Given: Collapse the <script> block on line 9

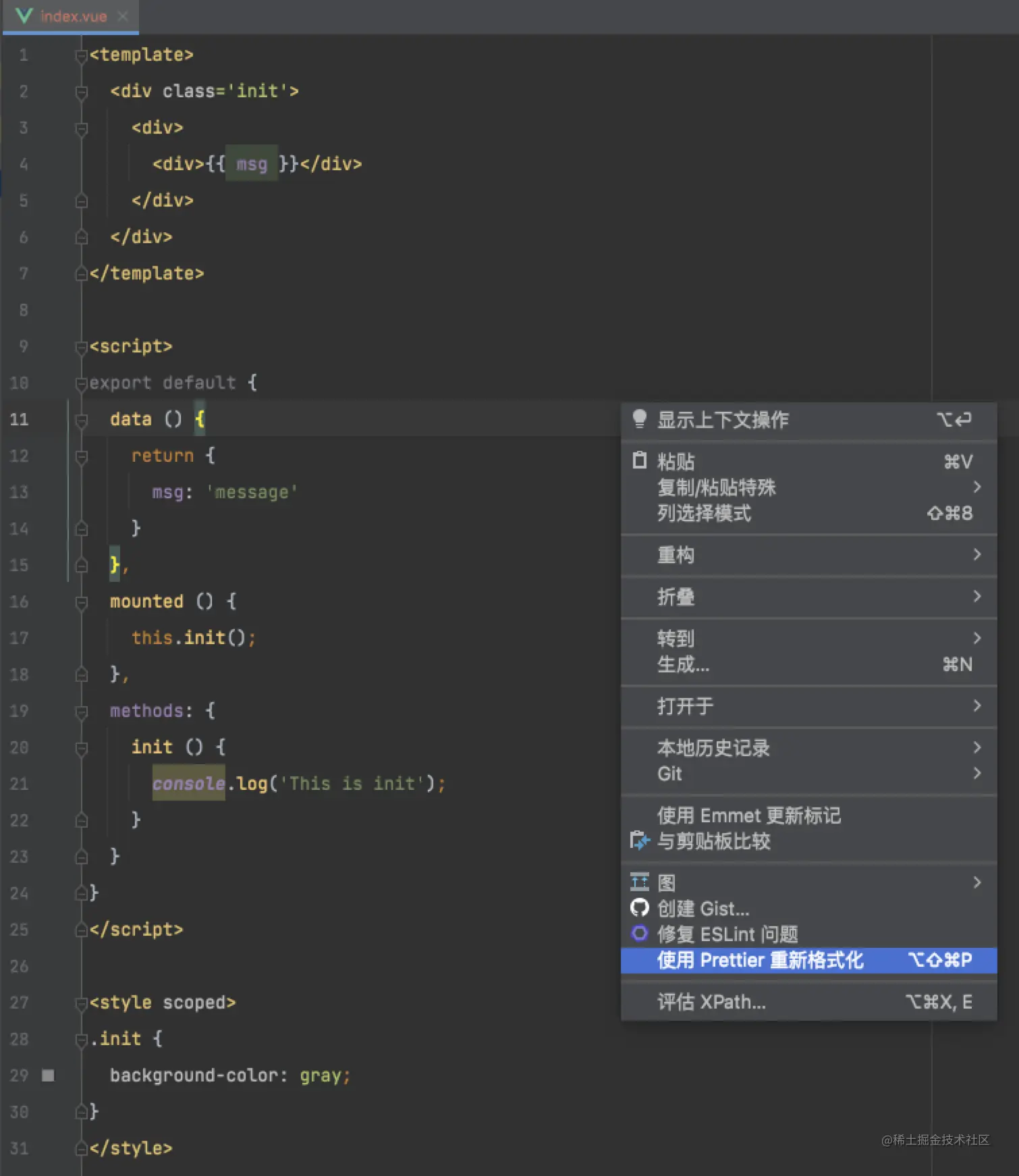Looking at the screenshot, I should click(82, 347).
